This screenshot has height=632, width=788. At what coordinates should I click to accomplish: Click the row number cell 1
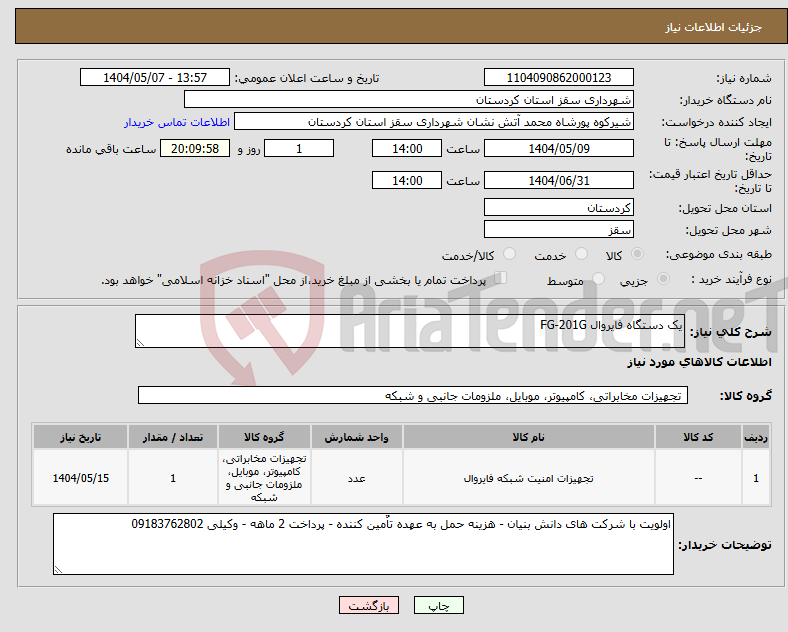[756, 478]
